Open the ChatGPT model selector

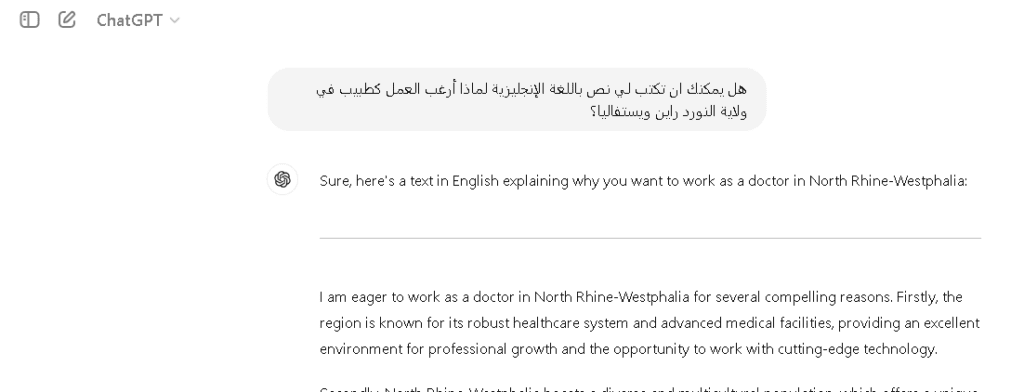click(138, 20)
